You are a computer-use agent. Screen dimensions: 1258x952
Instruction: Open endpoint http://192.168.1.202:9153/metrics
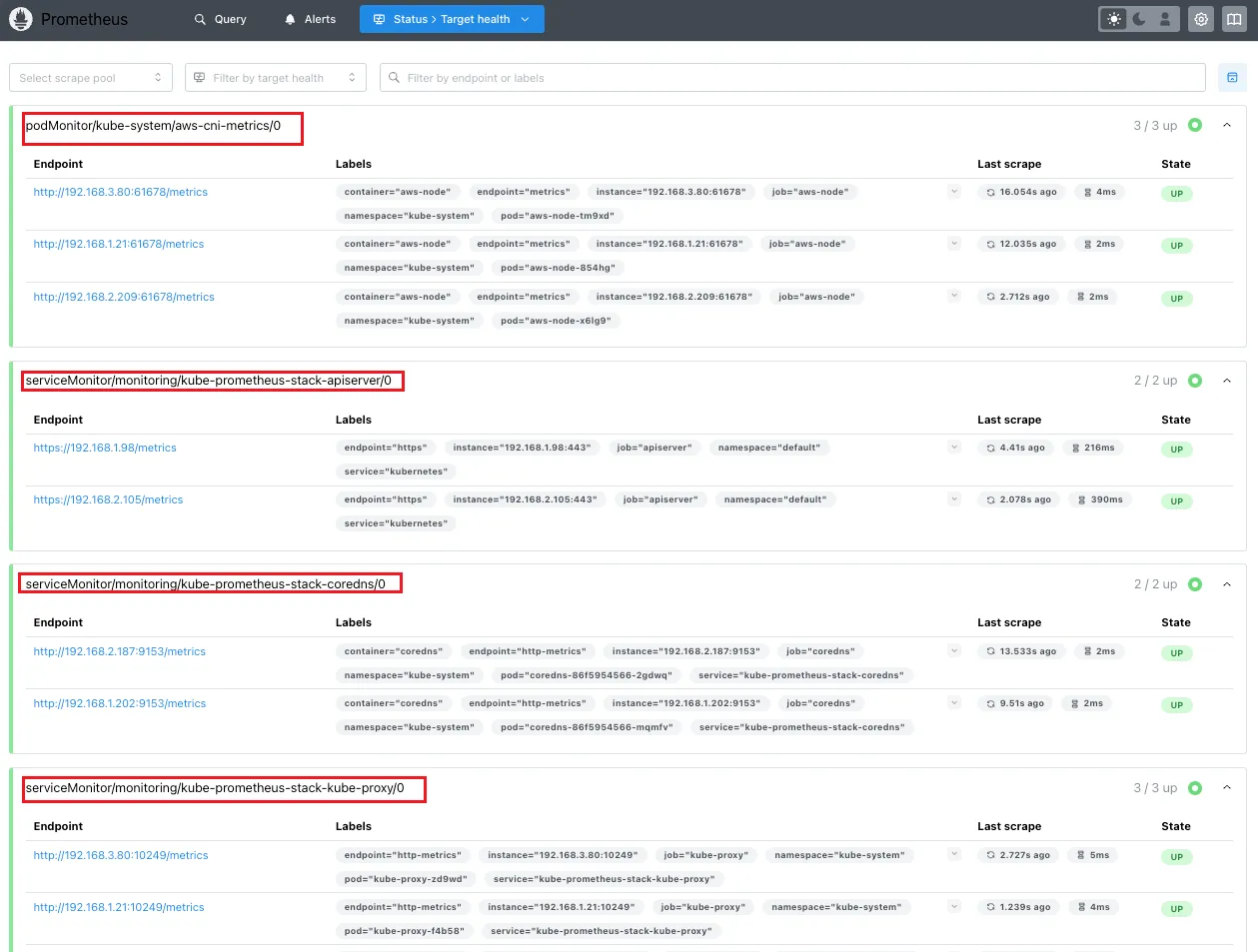(120, 703)
